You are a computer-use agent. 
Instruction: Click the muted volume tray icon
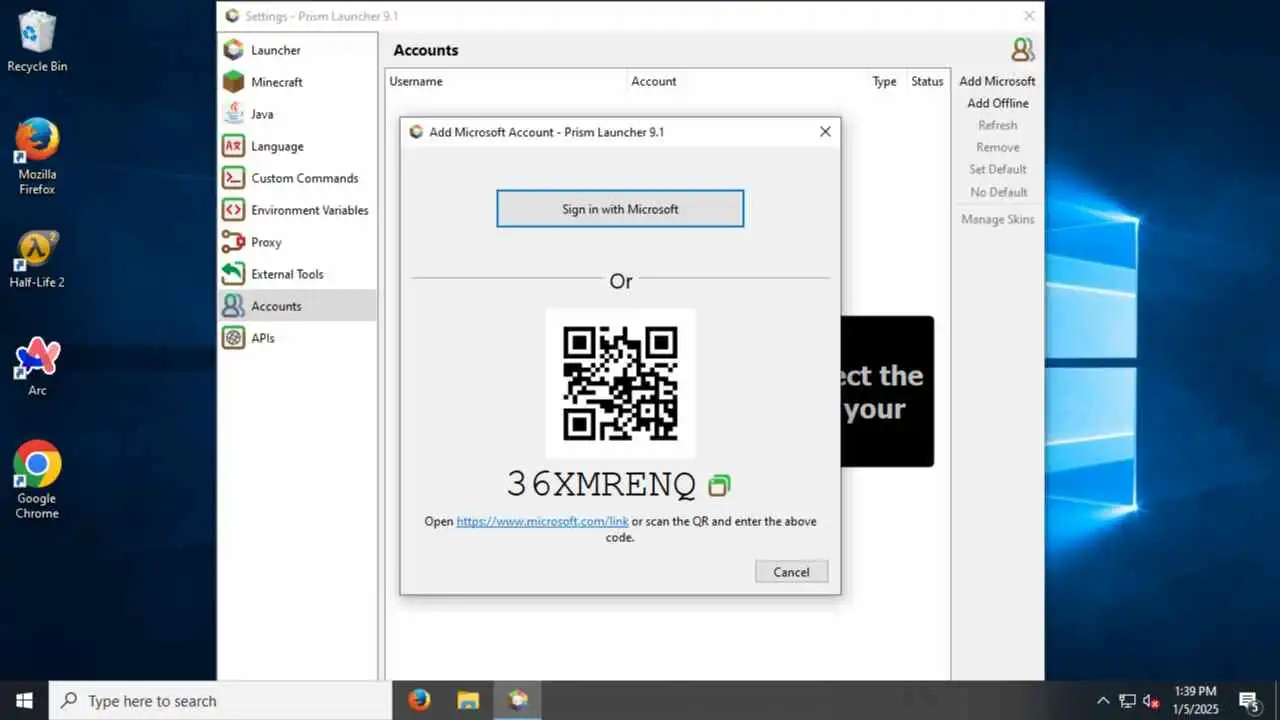1151,701
